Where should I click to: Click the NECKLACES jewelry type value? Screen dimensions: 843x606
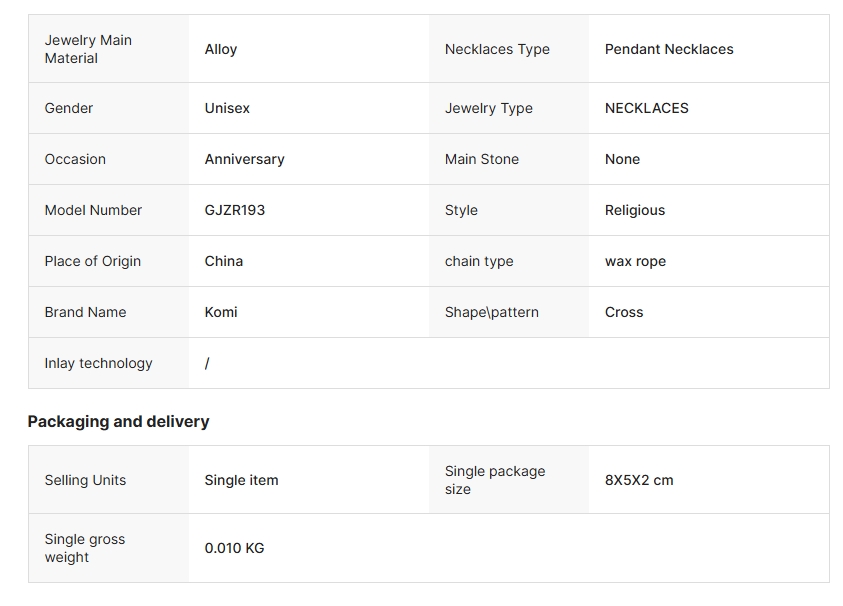pyautogui.click(x=646, y=108)
